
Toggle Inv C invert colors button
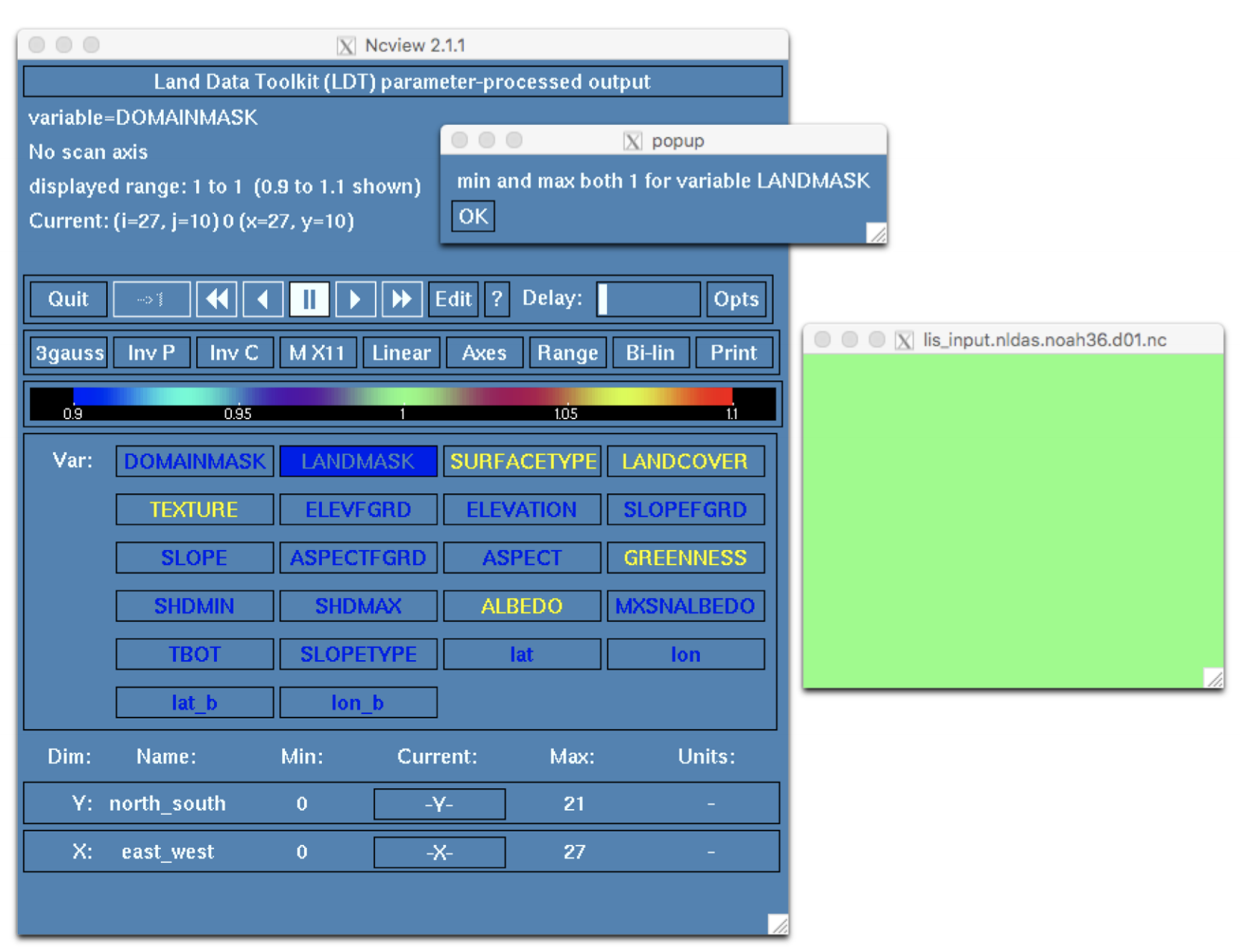(x=234, y=353)
